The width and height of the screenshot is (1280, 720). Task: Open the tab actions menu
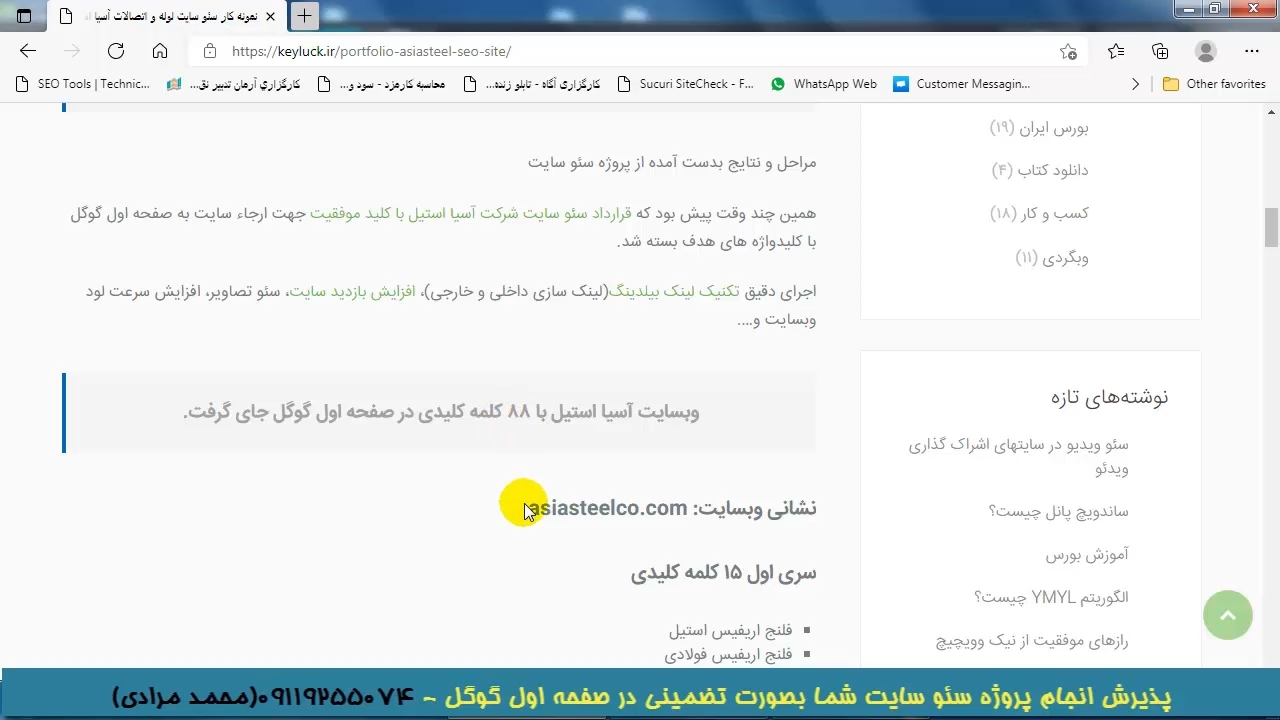pyautogui.click(x=24, y=16)
